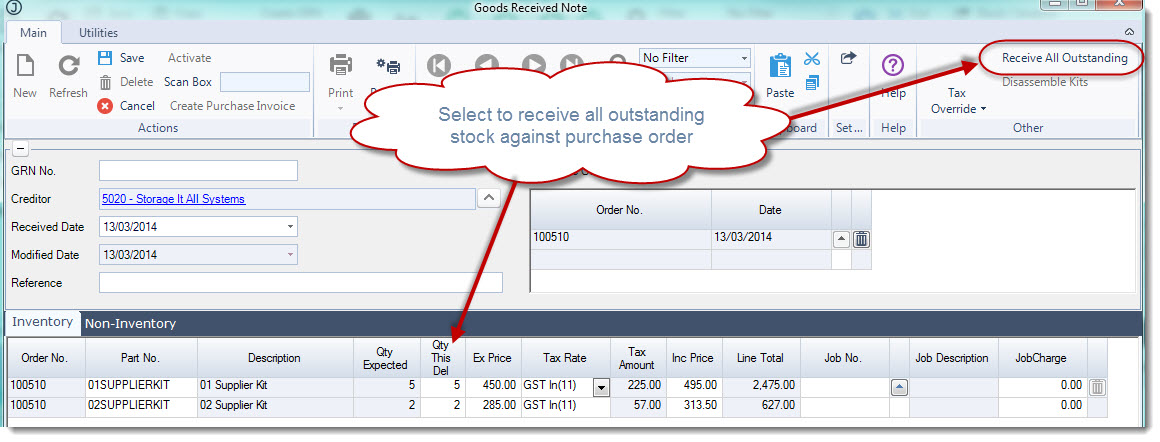Click the Line Total column header
The image size is (1160, 442).
(761, 358)
